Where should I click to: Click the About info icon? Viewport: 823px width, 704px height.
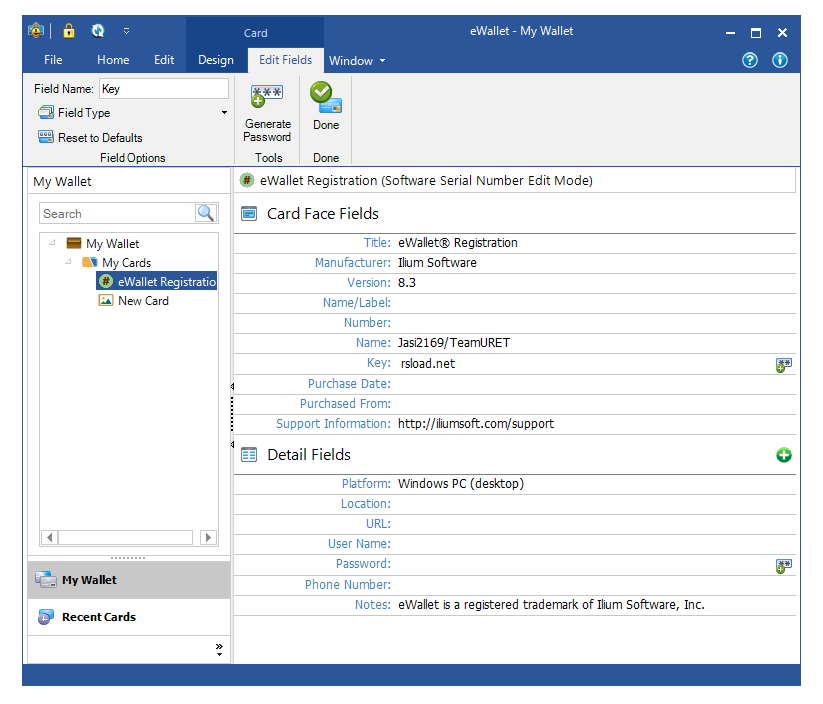779,60
